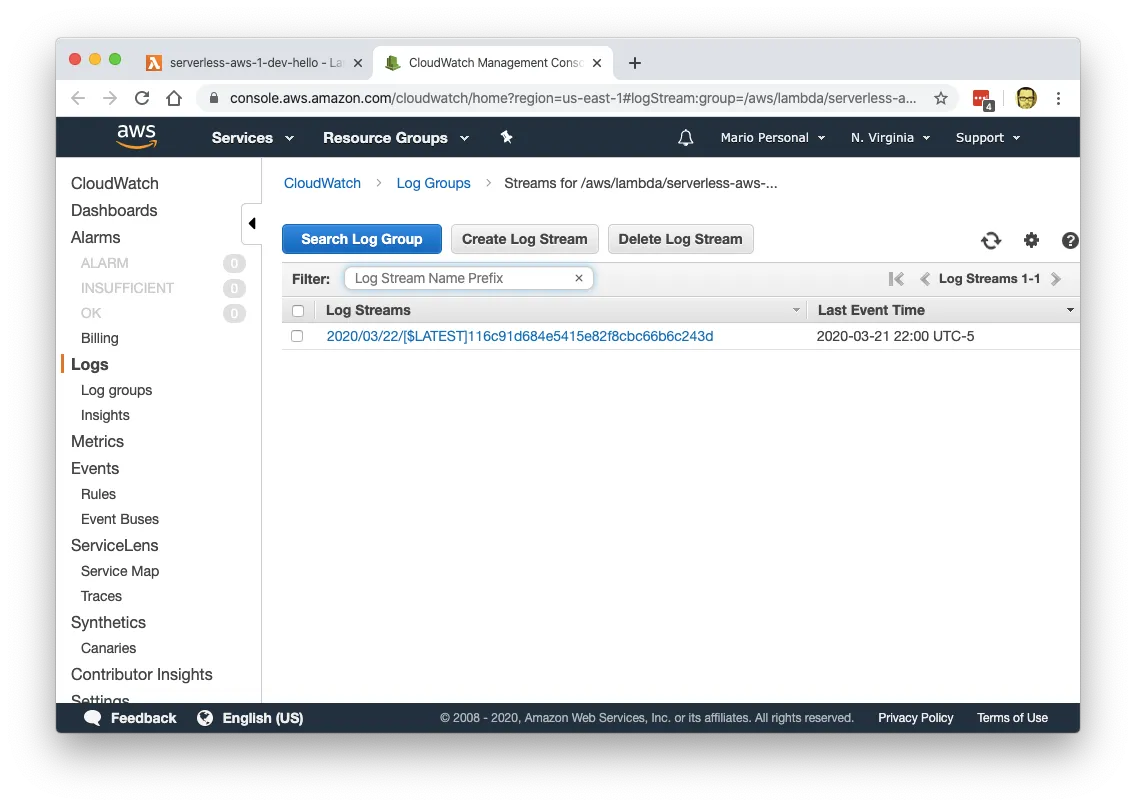Clear the log stream filter field
Viewport: 1136px width, 807px height.
[x=579, y=278]
